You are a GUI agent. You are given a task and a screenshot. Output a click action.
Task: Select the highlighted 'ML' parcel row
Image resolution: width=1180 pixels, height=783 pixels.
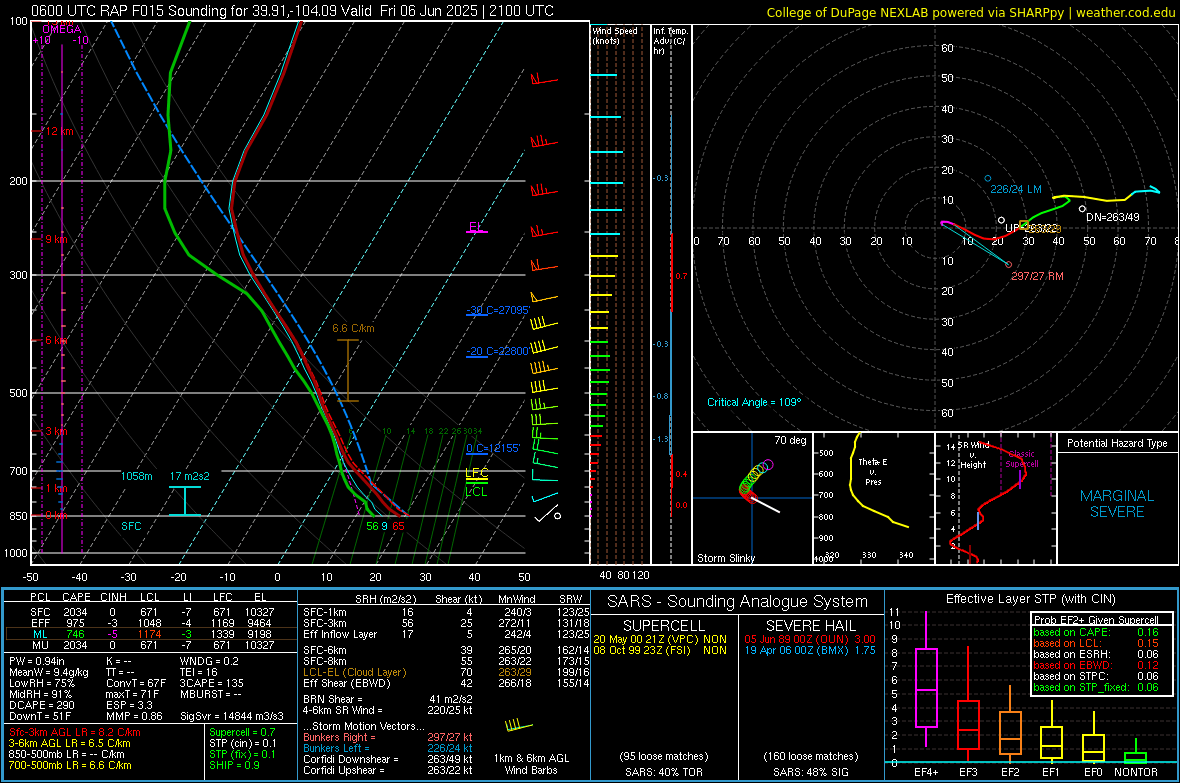click(x=151, y=634)
